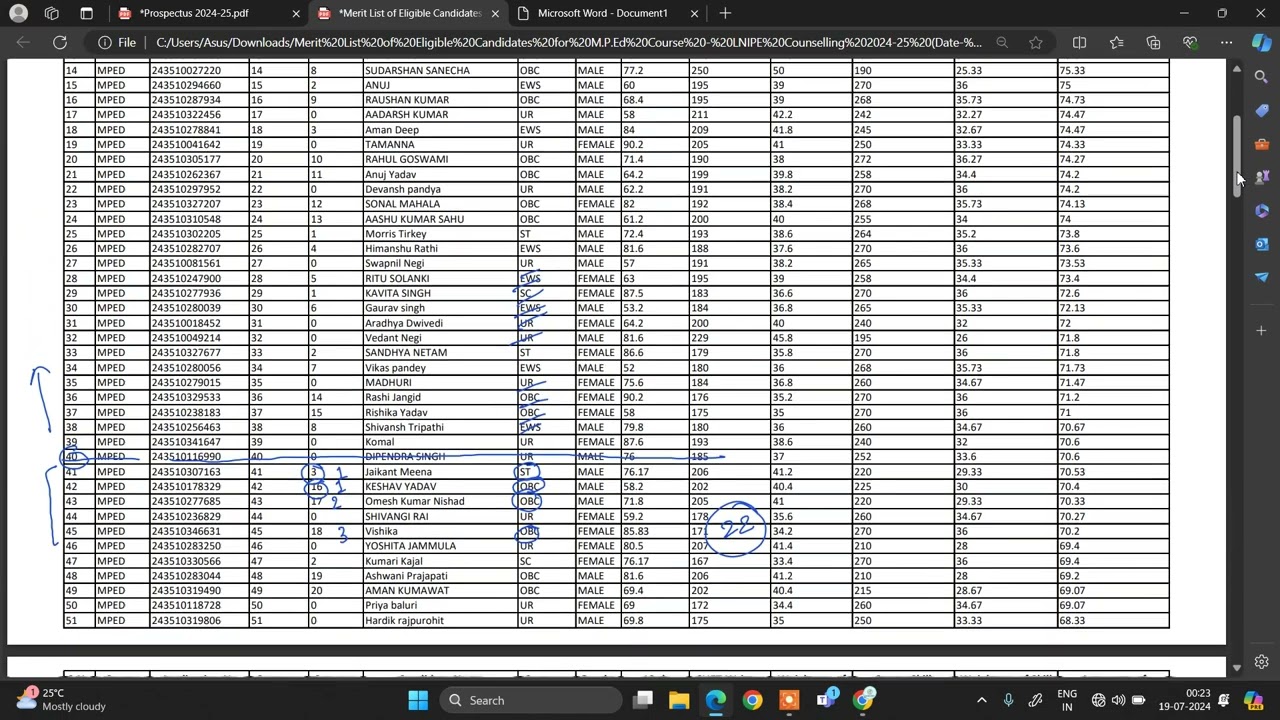Close the Merit List tab
1280x720 pixels.
[x=495, y=14]
